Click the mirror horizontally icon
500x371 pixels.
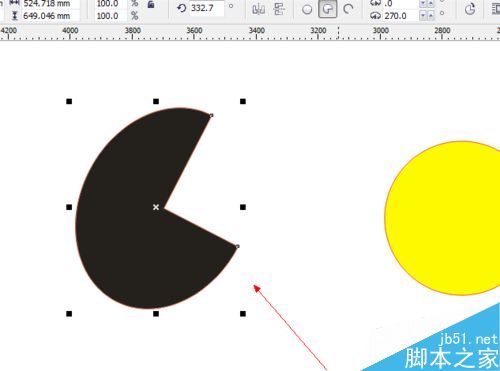click(258, 9)
